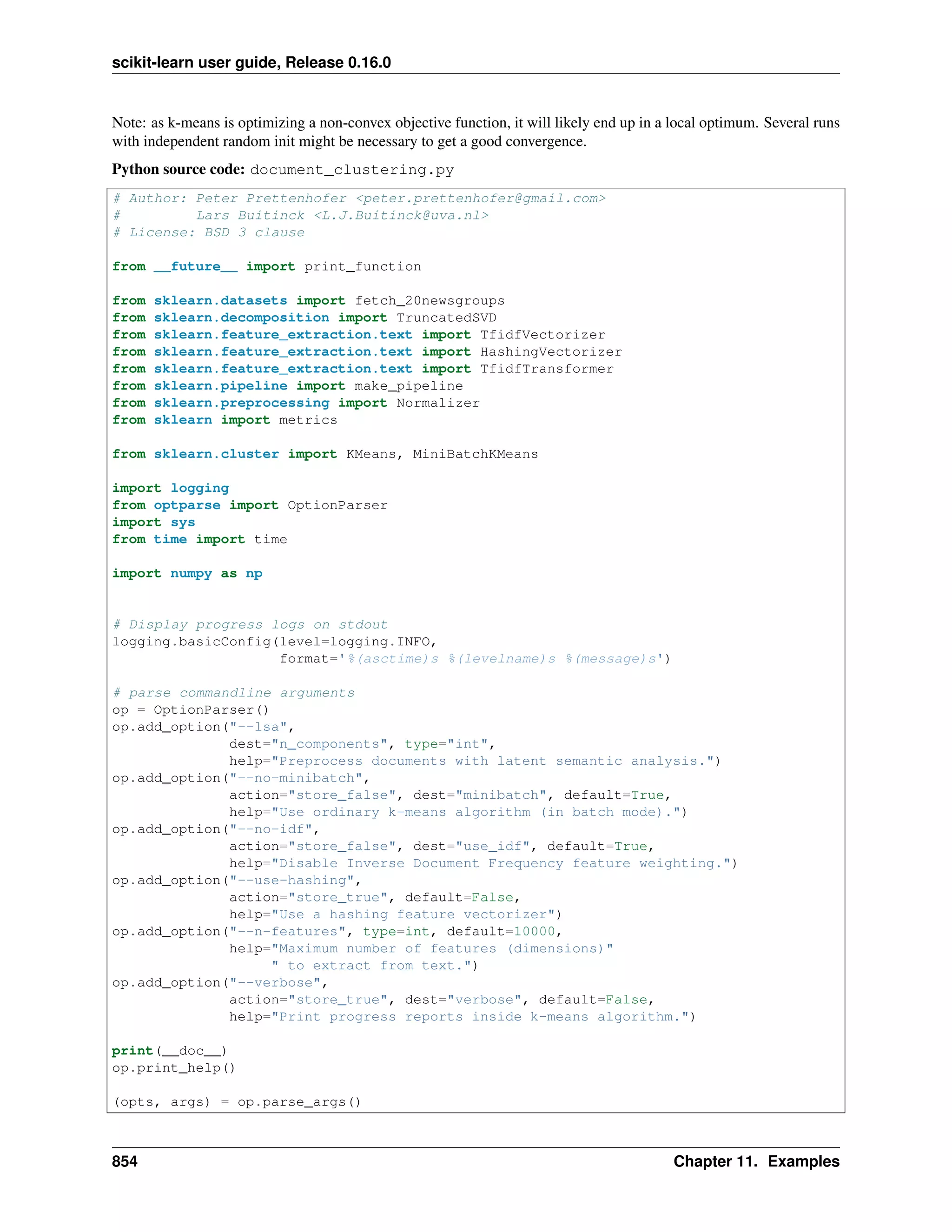Click the 'op.print_help()' line
This screenshot has width=952, height=1232.
pyautogui.click(x=174, y=1068)
